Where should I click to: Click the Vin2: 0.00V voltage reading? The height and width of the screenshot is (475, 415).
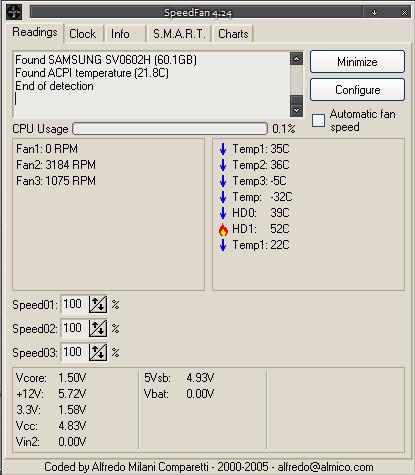[51, 442]
